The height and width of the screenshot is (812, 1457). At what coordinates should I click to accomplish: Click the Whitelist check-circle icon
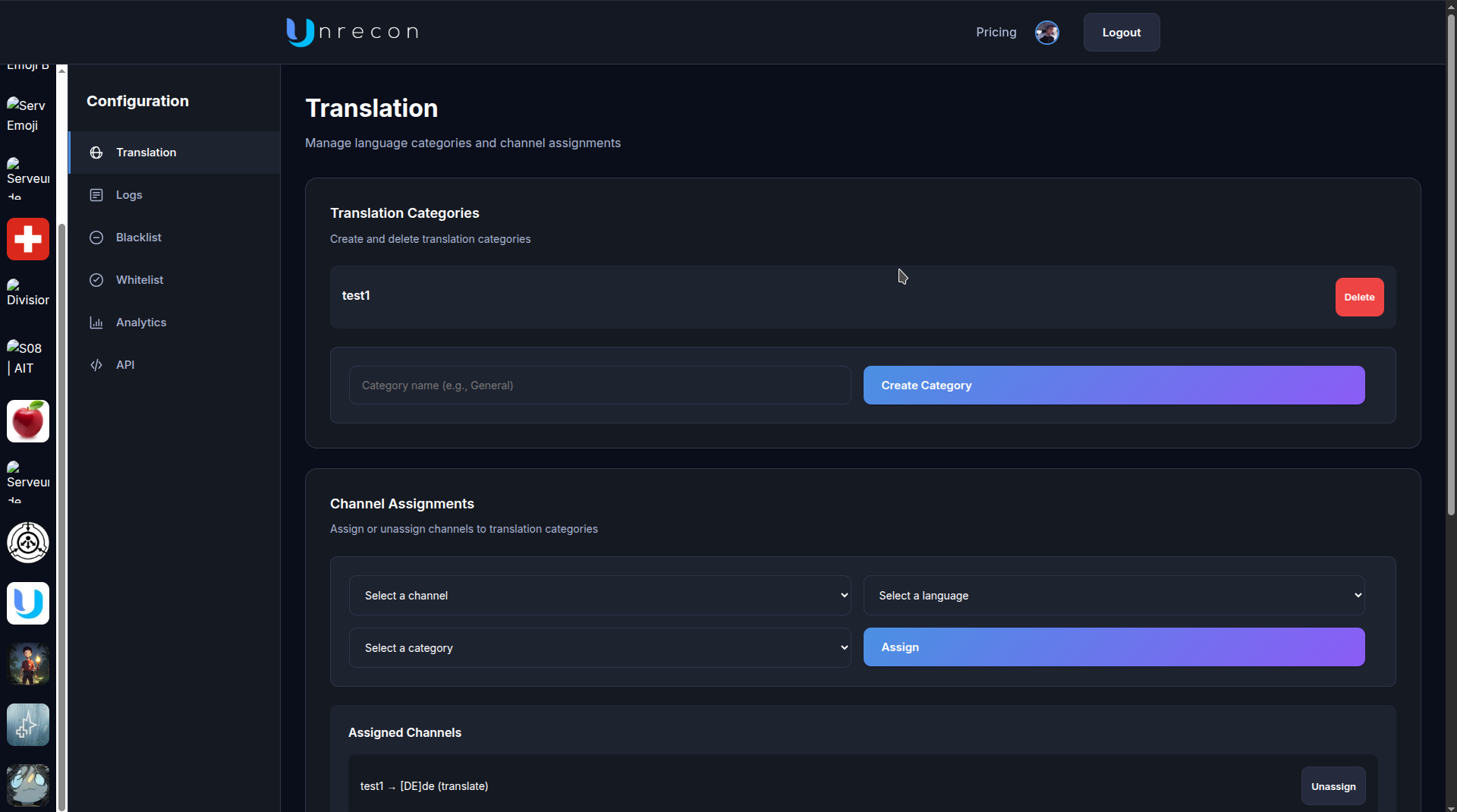96,280
